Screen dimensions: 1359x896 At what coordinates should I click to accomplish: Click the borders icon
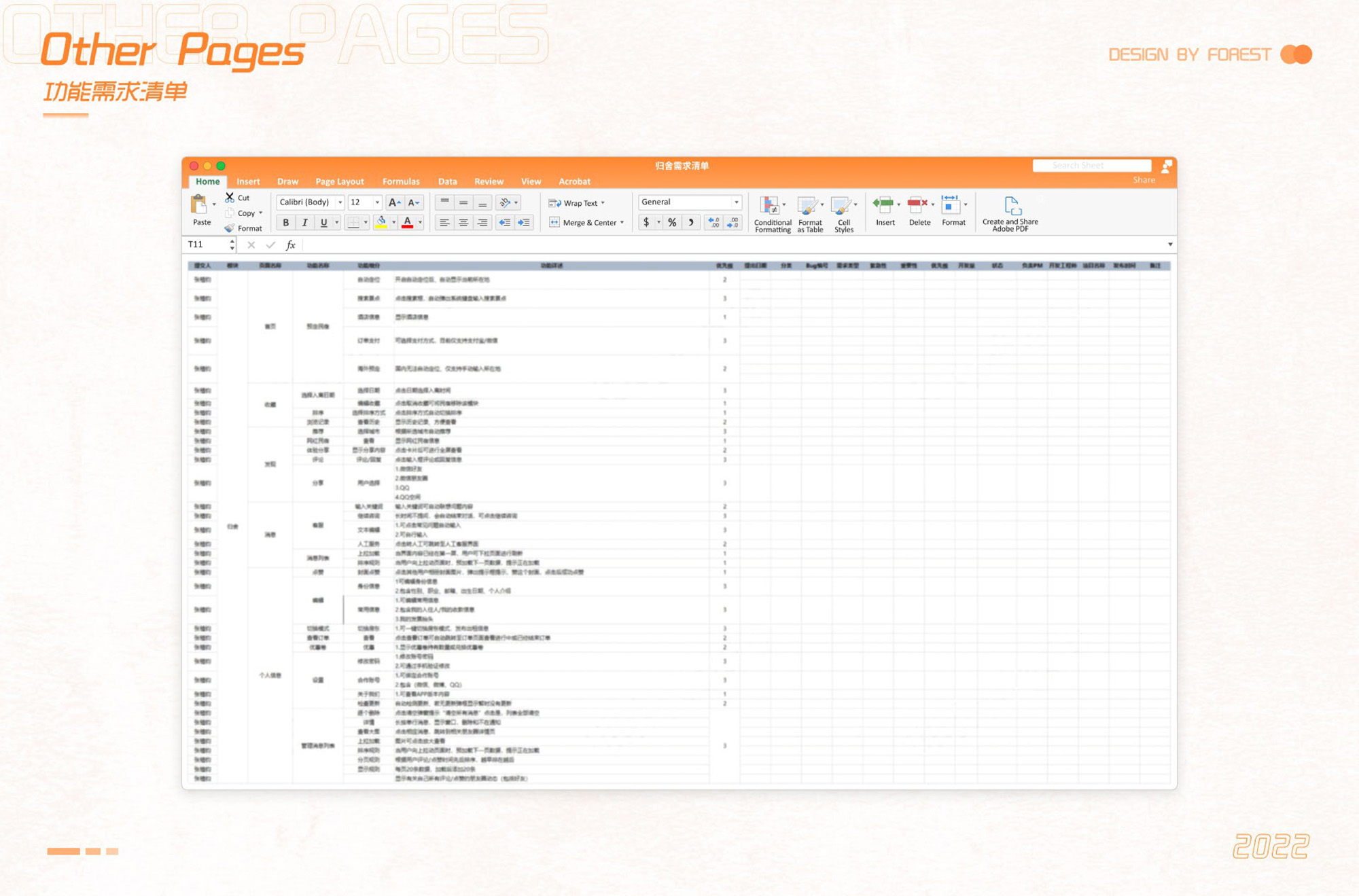pyautogui.click(x=353, y=223)
